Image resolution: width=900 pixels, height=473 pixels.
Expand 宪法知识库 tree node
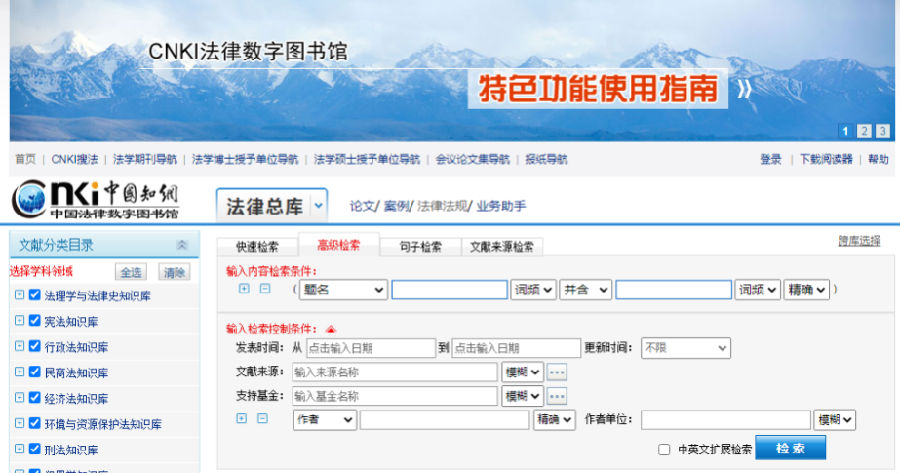coord(20,320)
